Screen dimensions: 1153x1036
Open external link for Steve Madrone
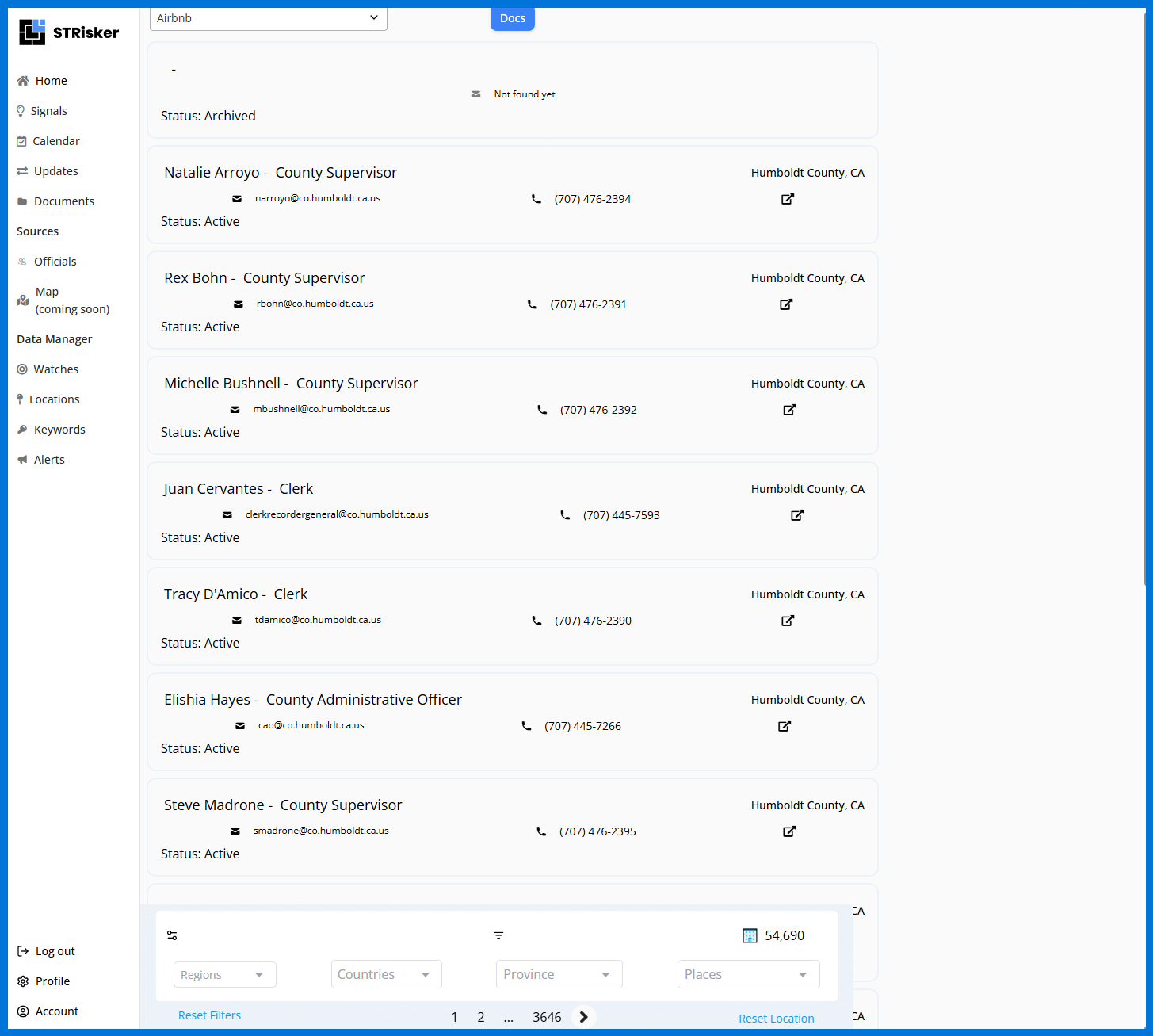(788, 831)
